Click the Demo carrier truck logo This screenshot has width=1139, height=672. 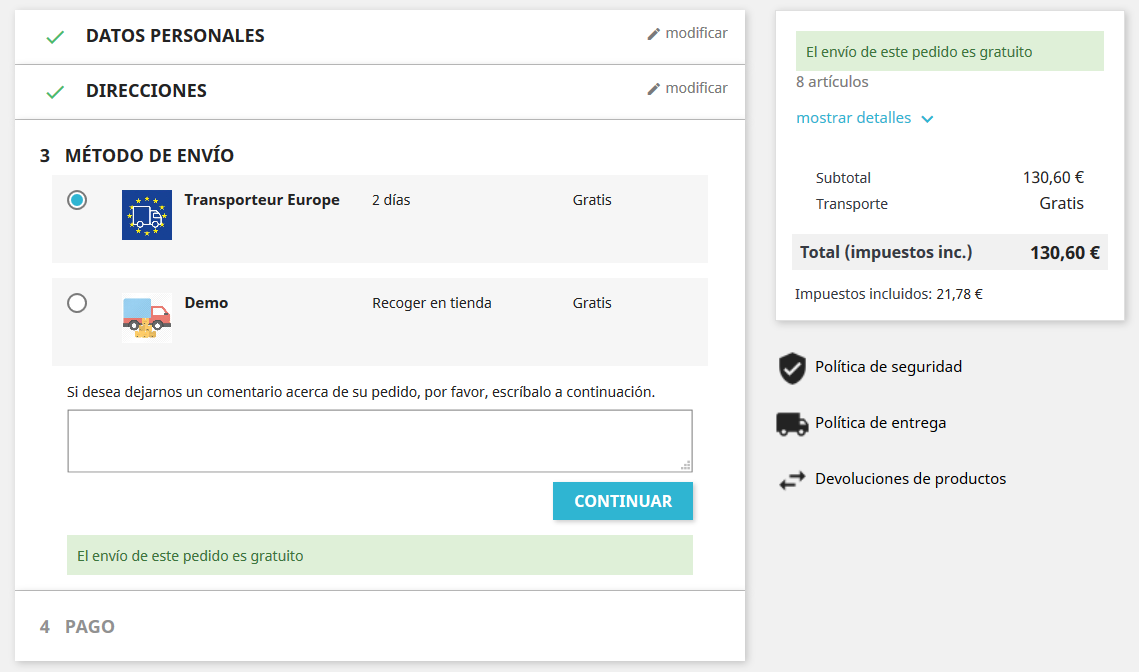(146, 317)
